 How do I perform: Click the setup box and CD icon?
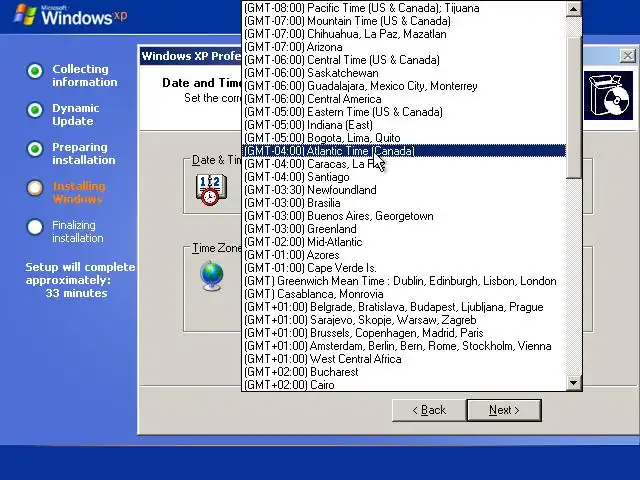pos(608,96)
